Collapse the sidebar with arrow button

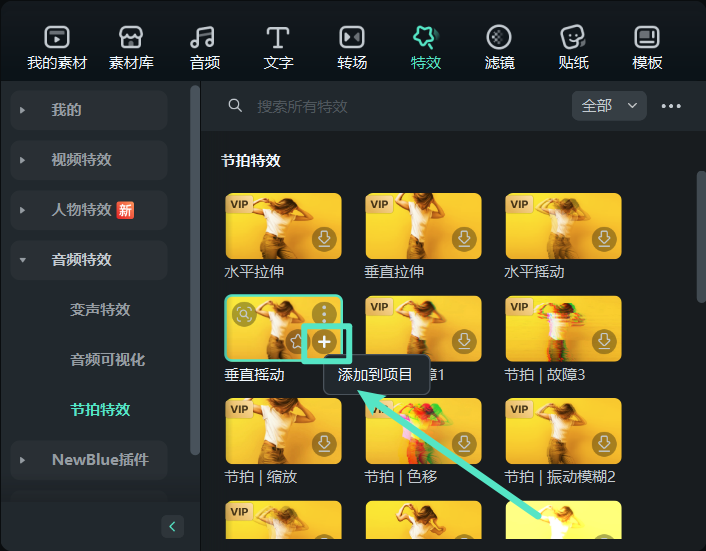pos(172,526)
